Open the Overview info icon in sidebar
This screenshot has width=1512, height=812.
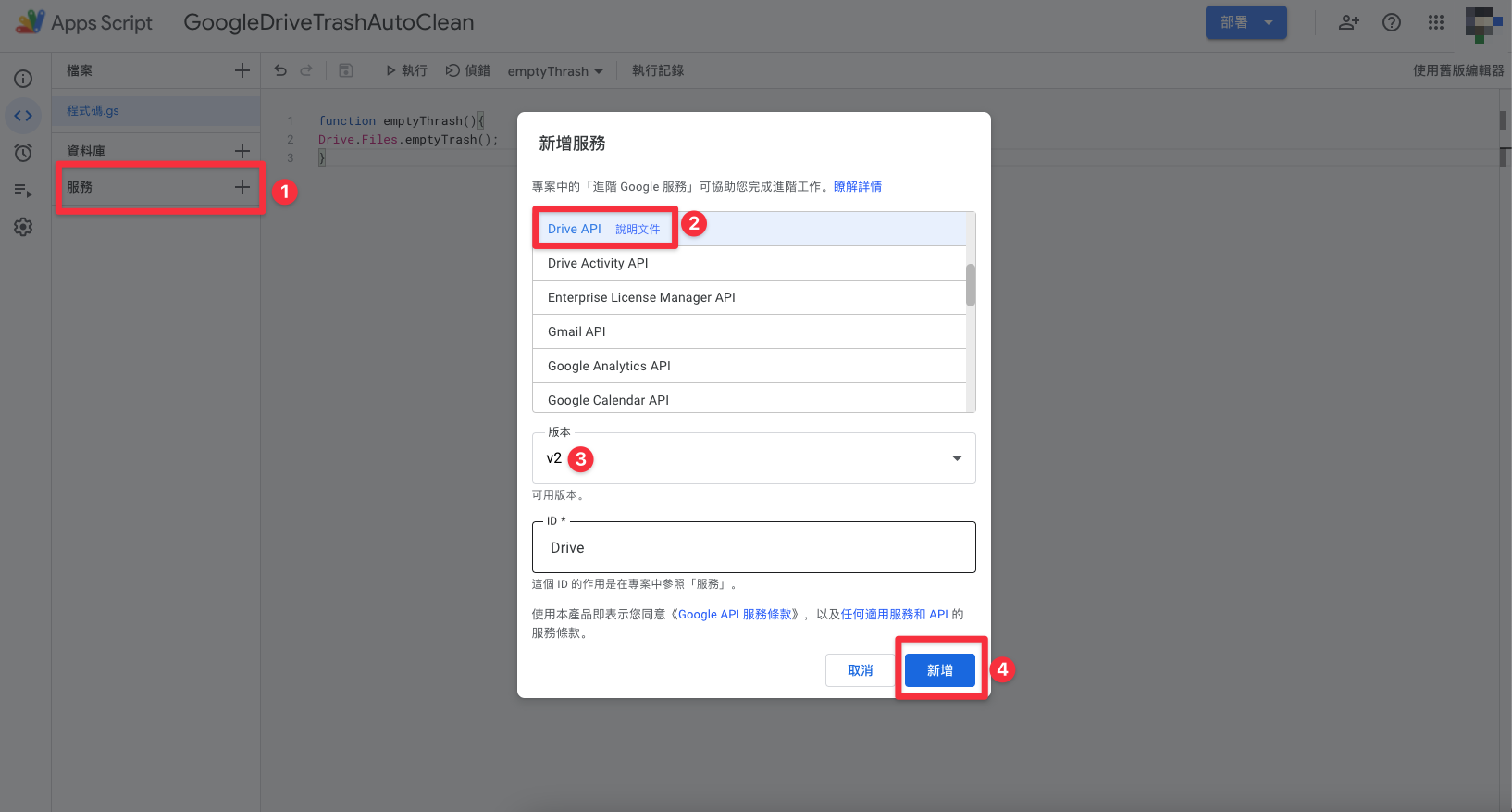pos(23,79)
